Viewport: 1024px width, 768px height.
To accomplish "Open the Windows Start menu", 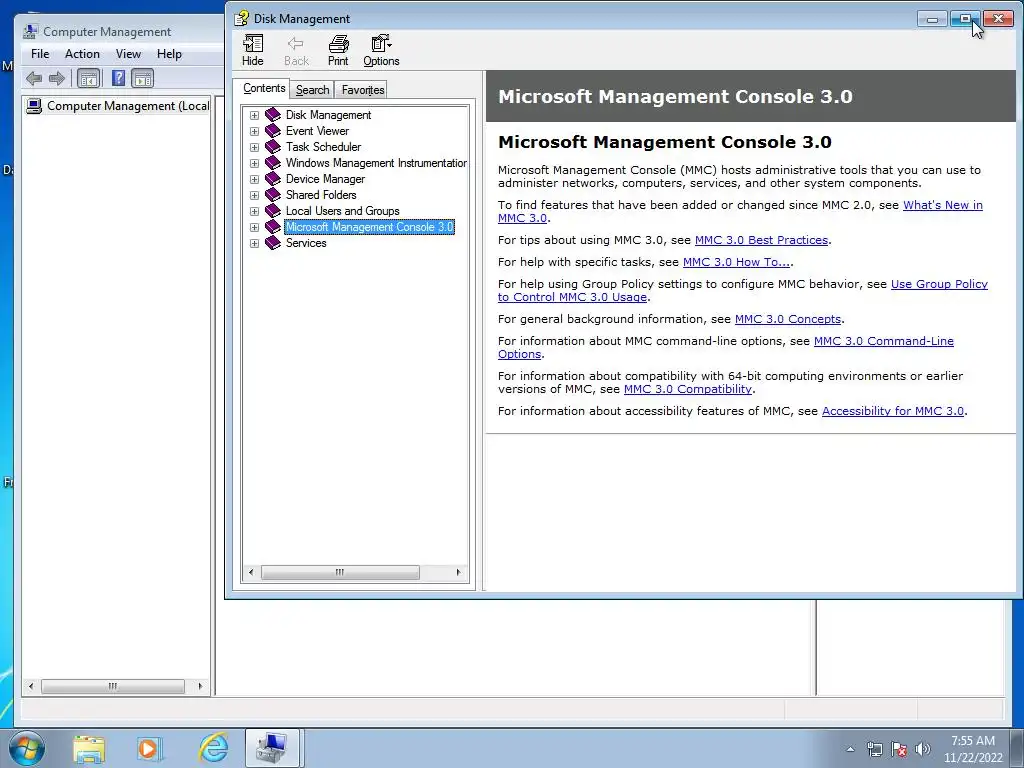I will coord(27,748).
